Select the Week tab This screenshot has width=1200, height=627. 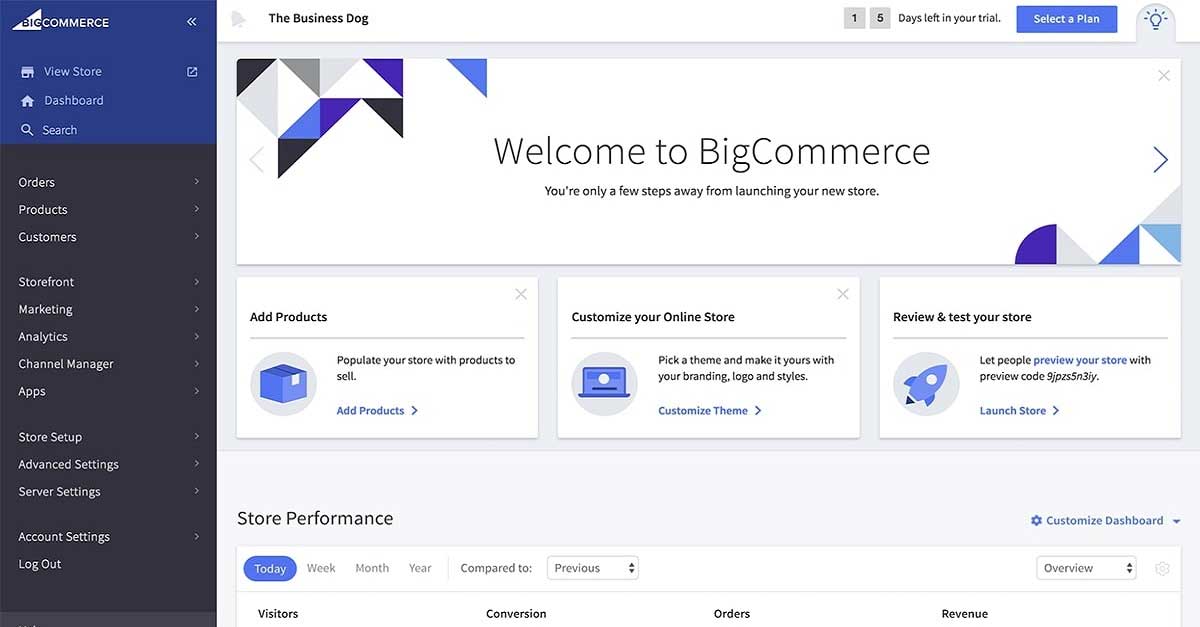click(321, 568)
